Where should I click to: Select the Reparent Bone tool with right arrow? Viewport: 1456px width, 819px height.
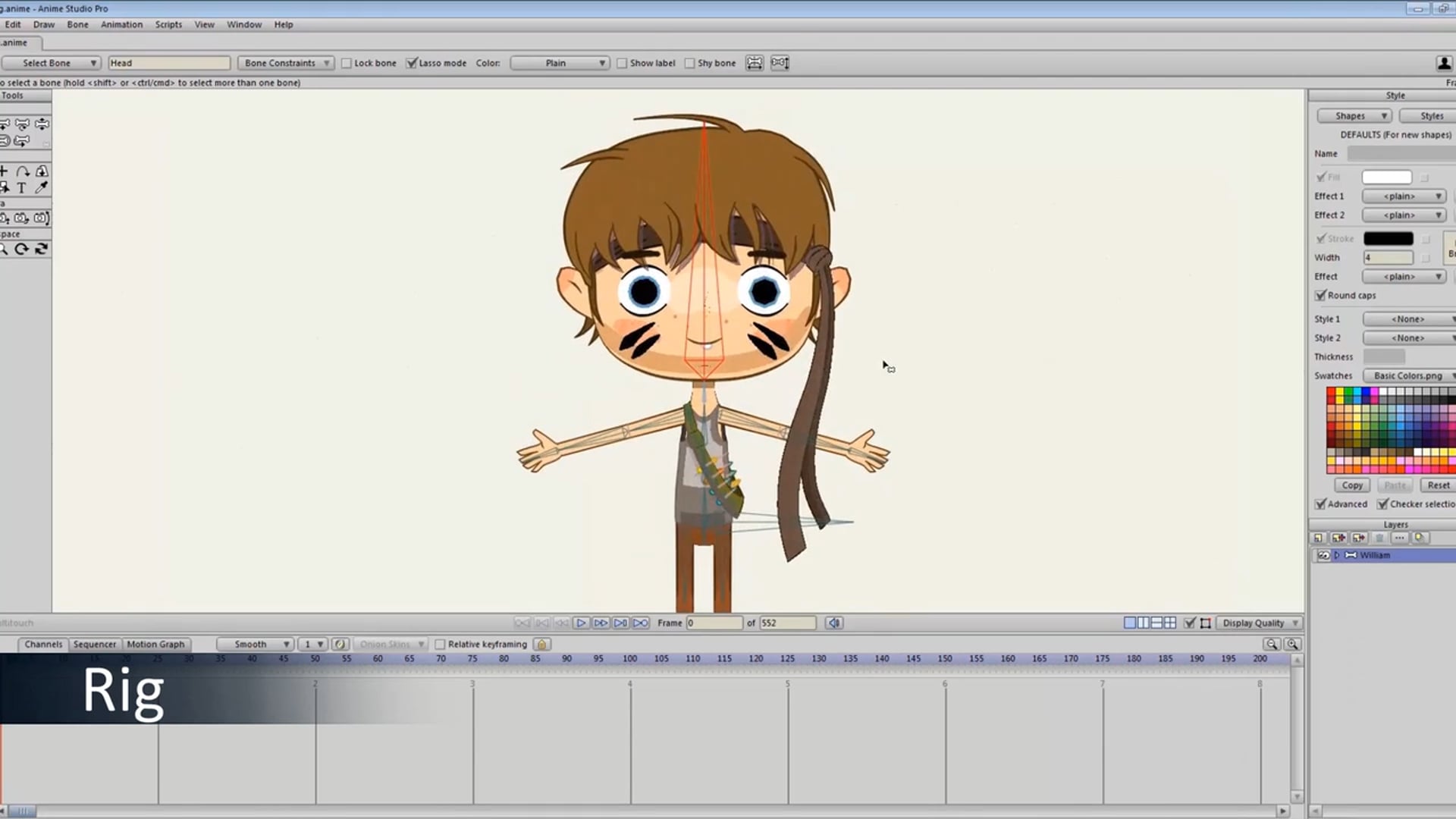[x=22, y=140]
